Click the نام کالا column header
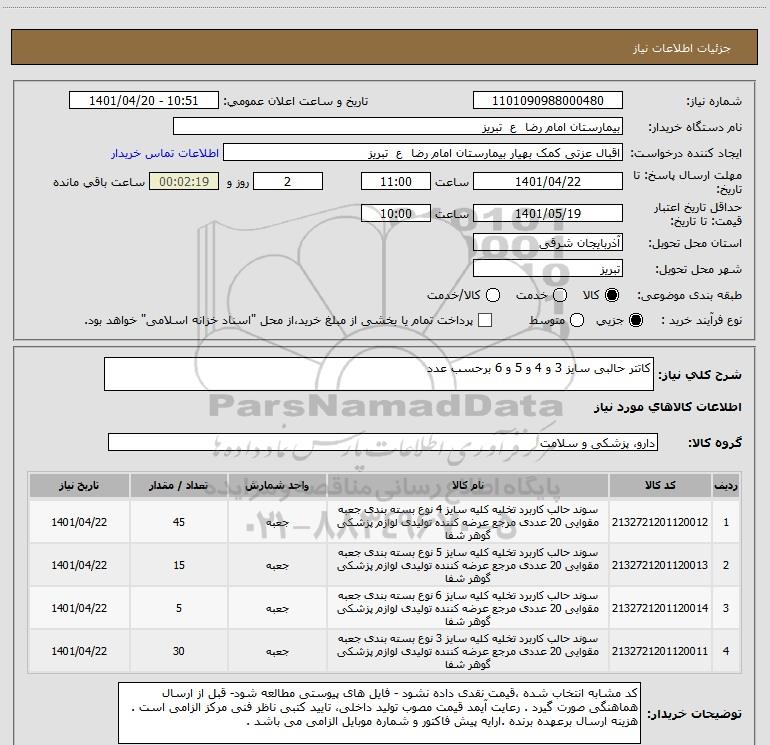Image resolution: width=770 pixels, height=745 pixels. point(468,485)
